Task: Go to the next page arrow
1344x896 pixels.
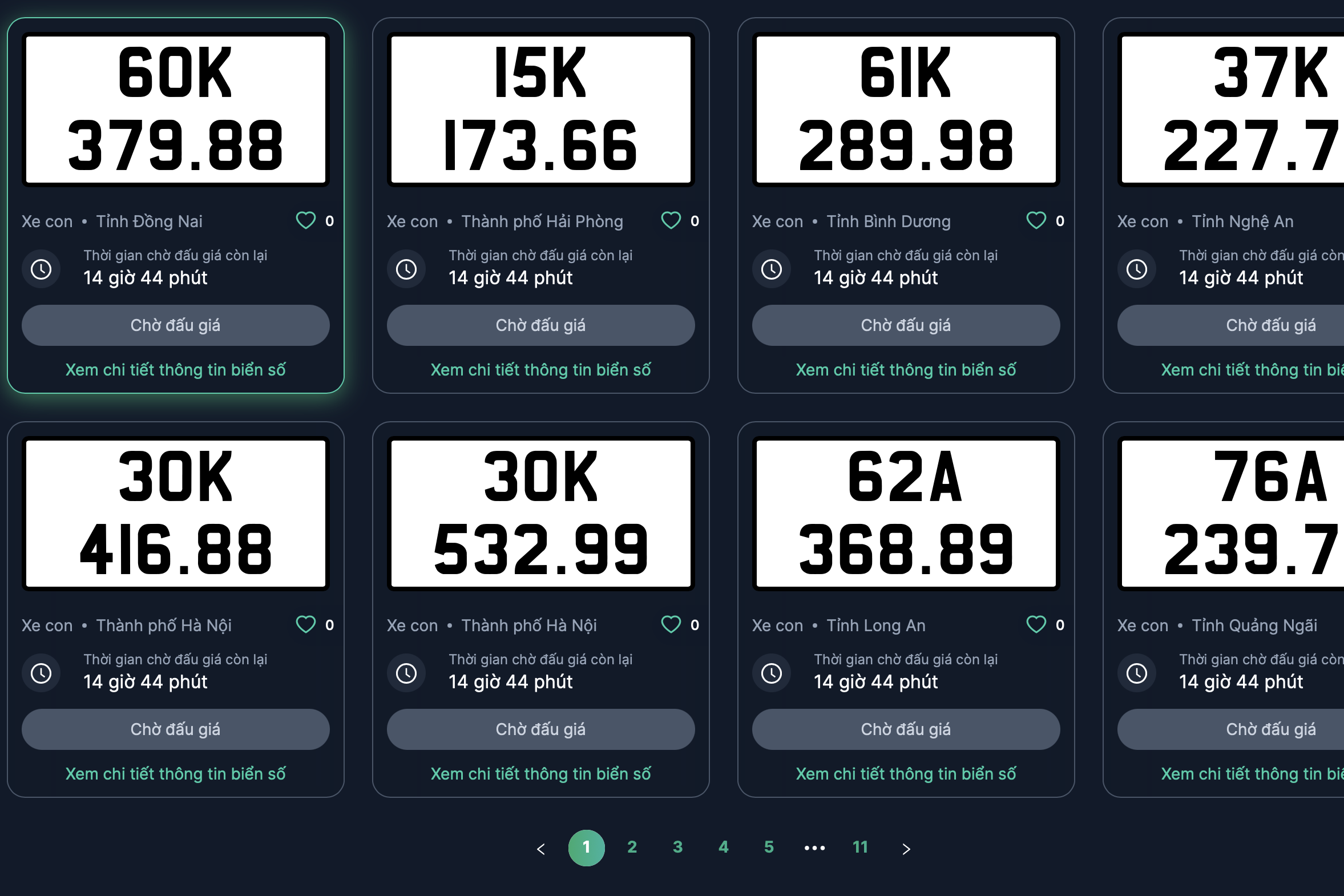Action: (906, 849)
